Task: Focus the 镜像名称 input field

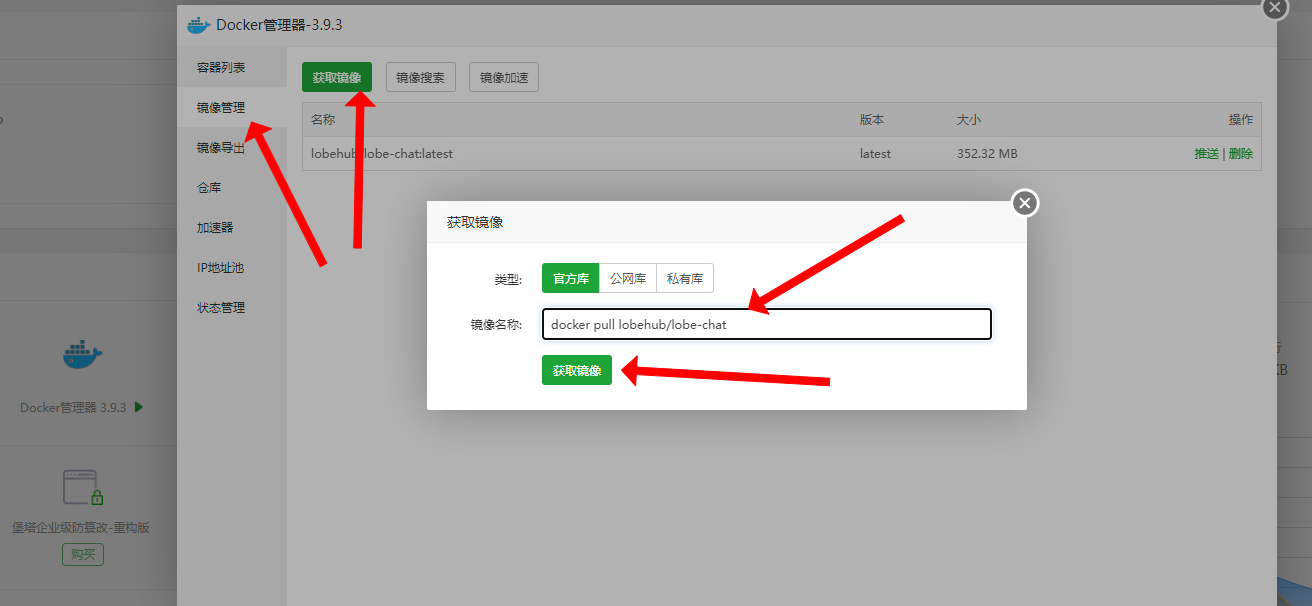Action: [767, 324]
